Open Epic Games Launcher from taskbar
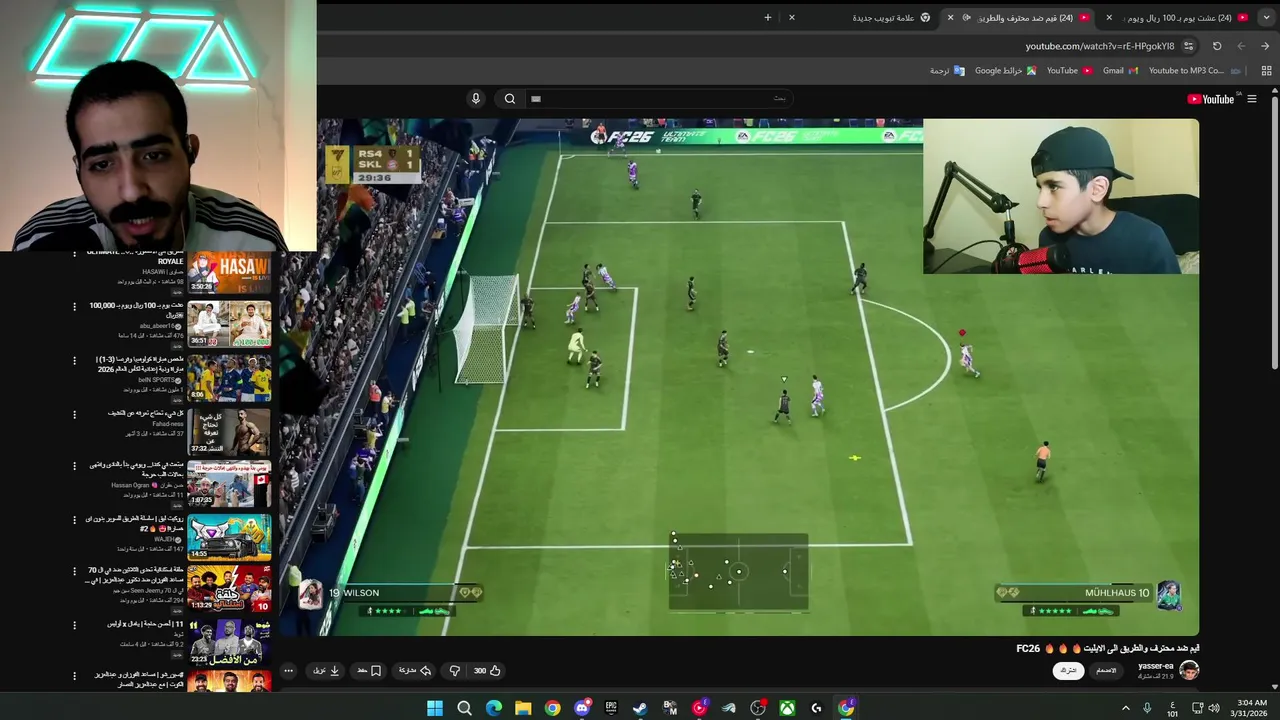Image resolution: width=1280 pixels, height=720 pixels. [611, 708]
